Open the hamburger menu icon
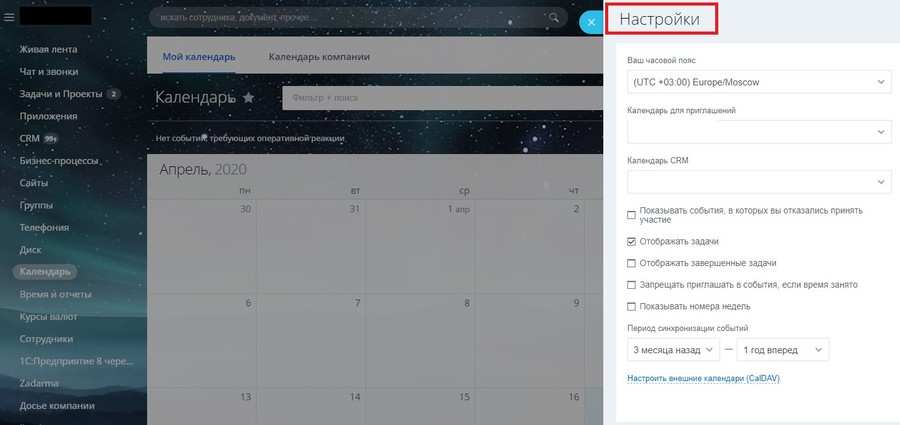The image size is (900, 425). 9,17
